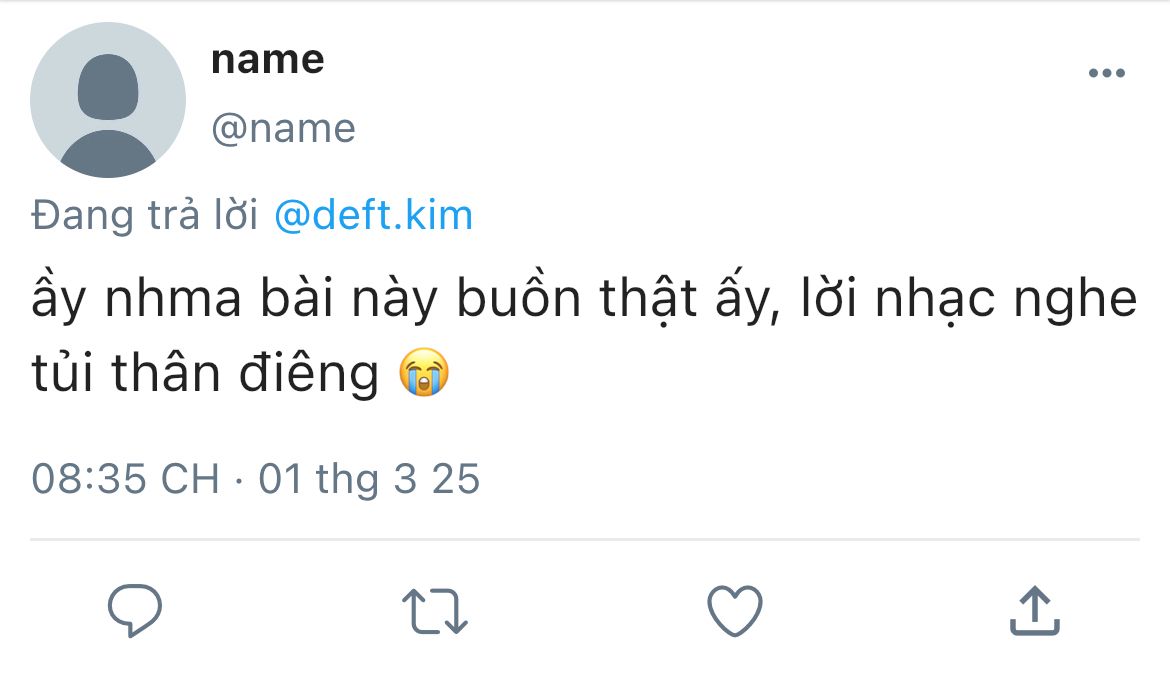This screenshot has width=1170, height=681.
Task: Click the 08:35 CH time stamp
Action: pyautogui.click(x=125, y=479)
